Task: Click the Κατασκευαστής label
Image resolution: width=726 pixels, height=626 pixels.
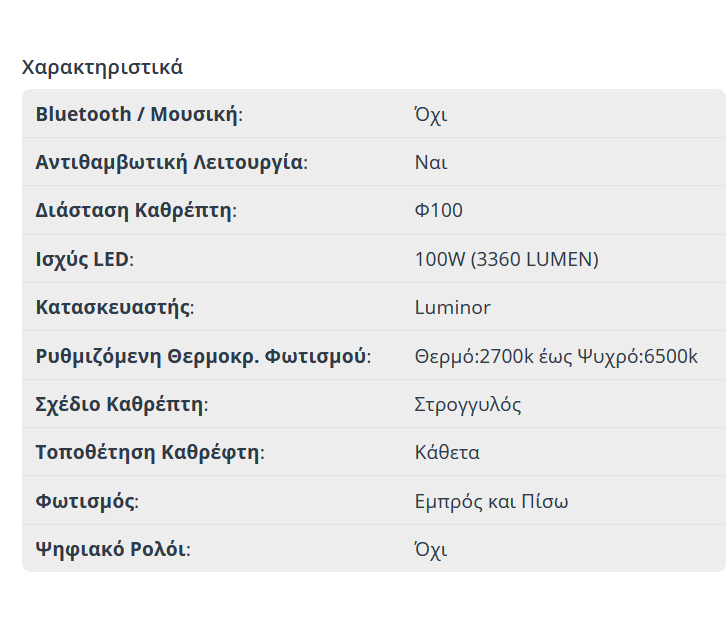Action: click(x=113, y=307)
